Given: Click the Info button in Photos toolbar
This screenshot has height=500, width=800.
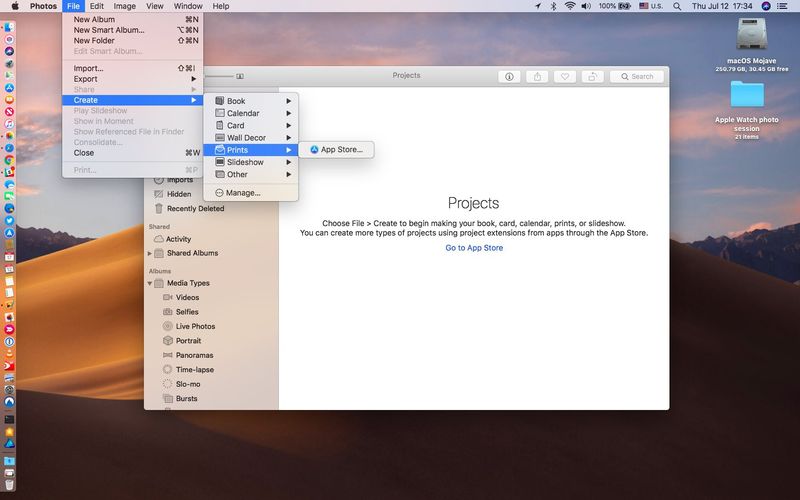Looking at the screenshot, I should 509,77.
